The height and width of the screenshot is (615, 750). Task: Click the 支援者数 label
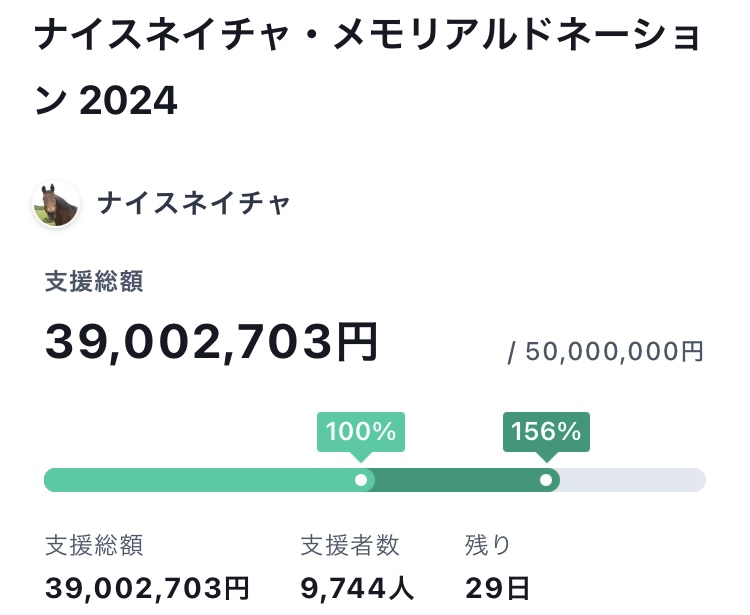pyautogui.click(x=350, y=545)
